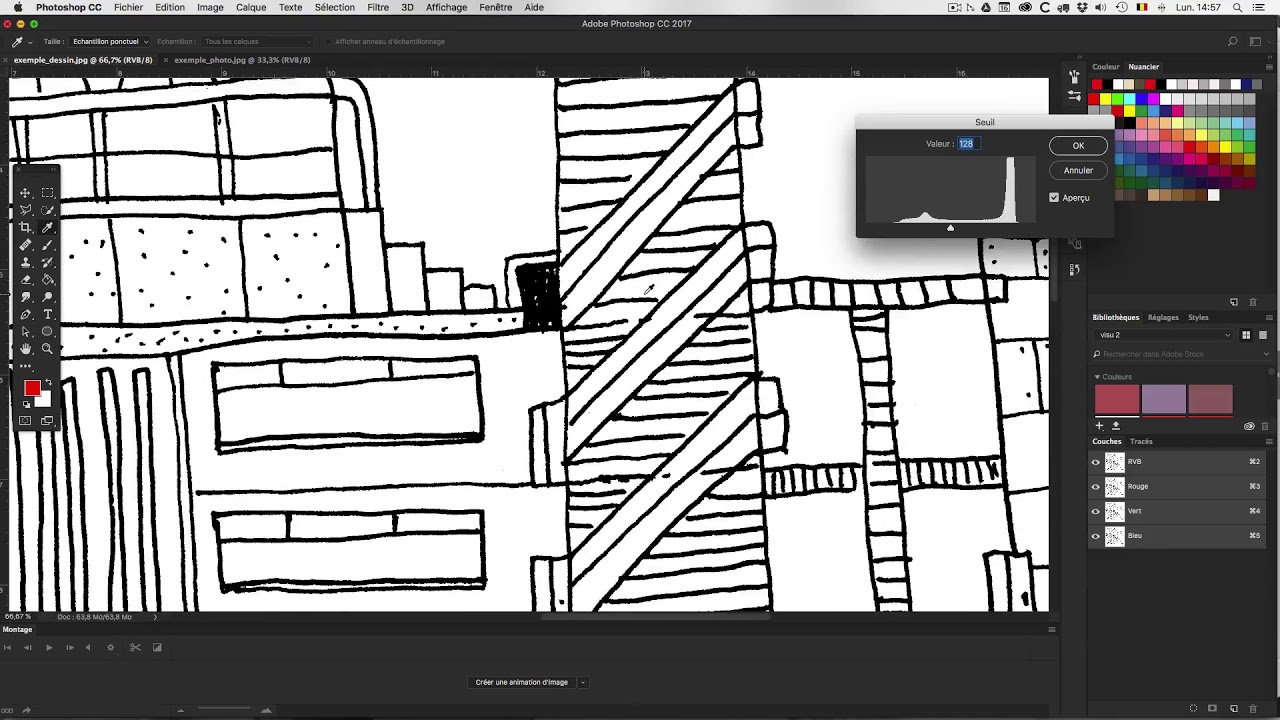Screen dimensions: 1280x720
Task: Open the Adobe Stock search options chevron
Action: click(1266, 354)
